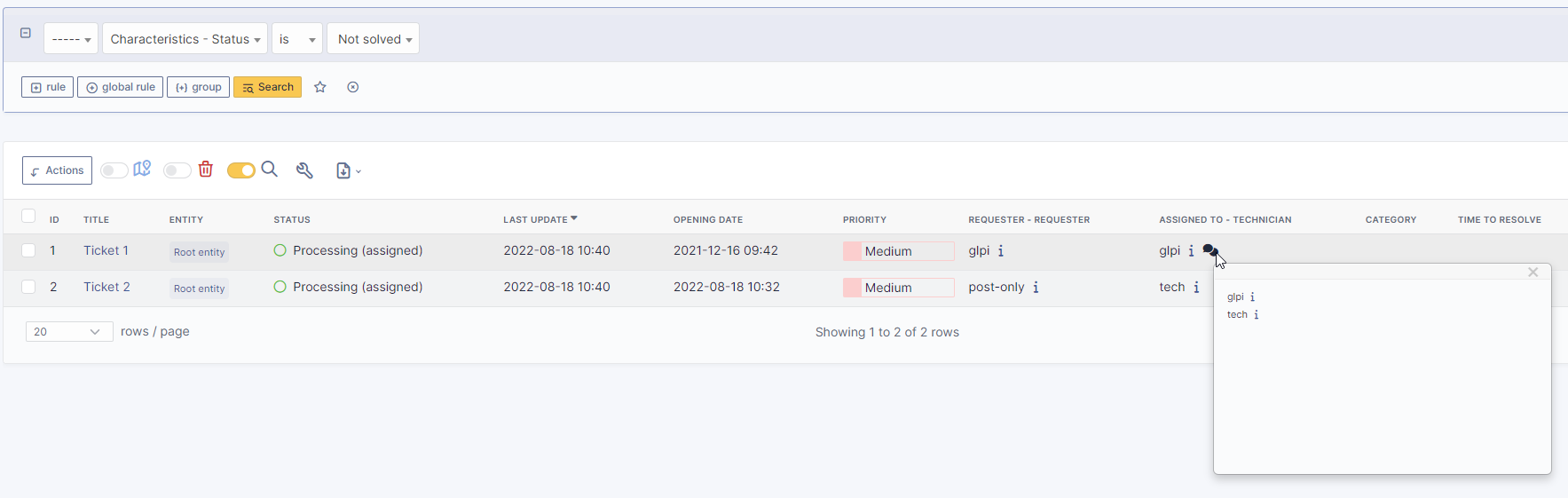Close the technician popup with X
The width and height of the screenshot is (1568, 498).
pyautogui.click(x=1533, y=273)
